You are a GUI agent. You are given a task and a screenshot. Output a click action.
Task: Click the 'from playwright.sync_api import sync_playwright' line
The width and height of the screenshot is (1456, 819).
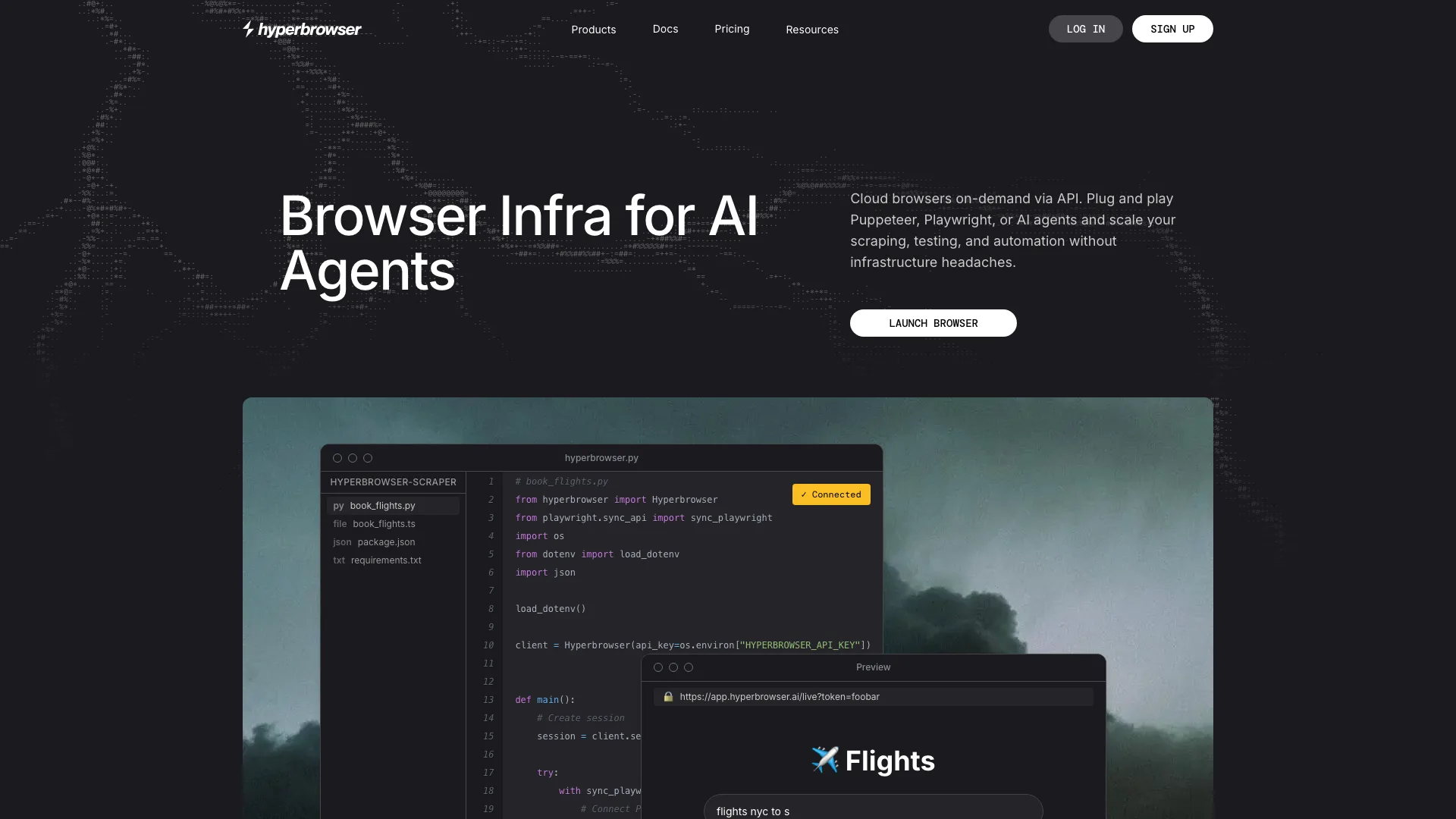click(644, 518)
